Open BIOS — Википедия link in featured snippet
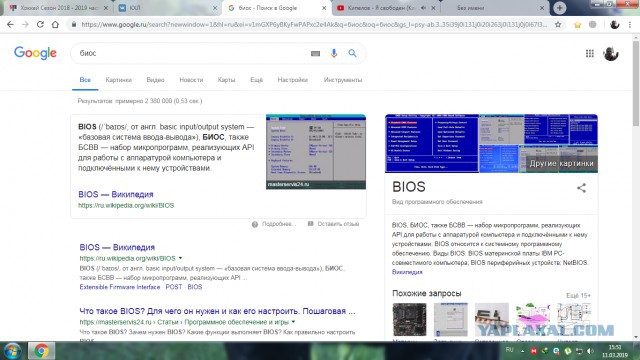 pos(116,194)
